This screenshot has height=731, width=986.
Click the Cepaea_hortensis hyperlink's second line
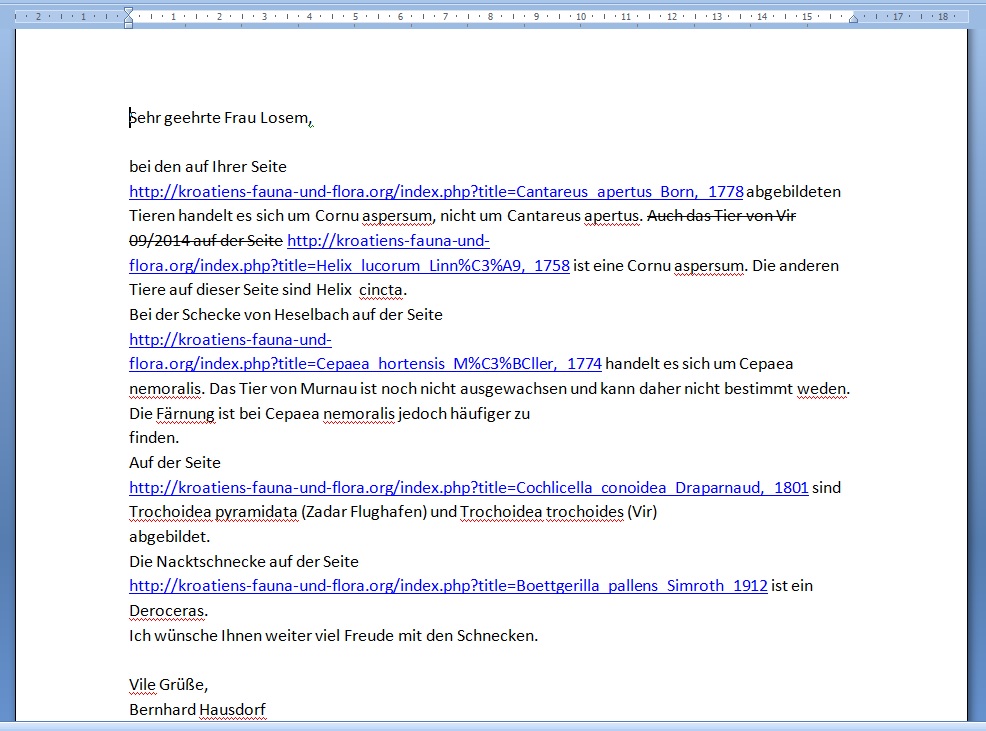click(x=365, y=364)
